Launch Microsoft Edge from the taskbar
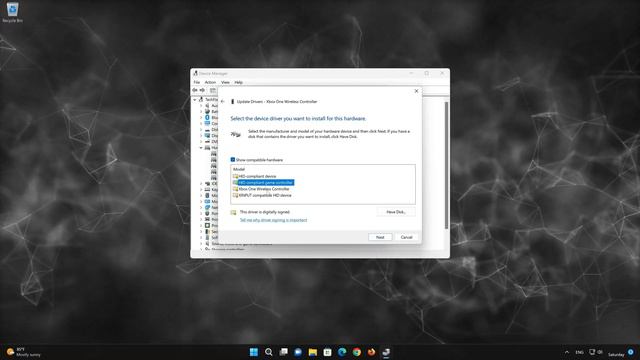Viewport: 640px width, 360px height. click(342, 352)
